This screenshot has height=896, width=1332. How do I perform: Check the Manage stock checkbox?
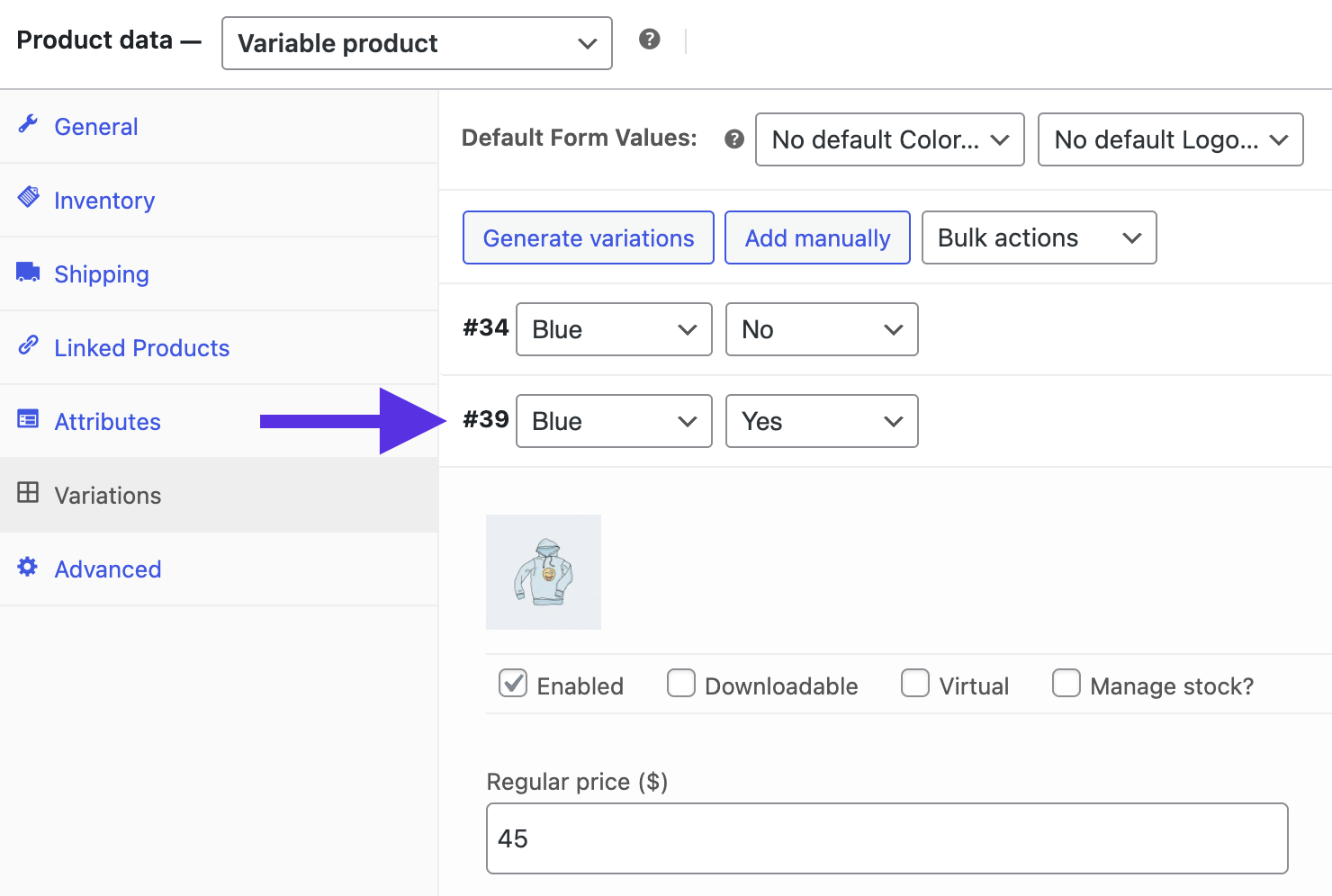[x=1066, y=684]
